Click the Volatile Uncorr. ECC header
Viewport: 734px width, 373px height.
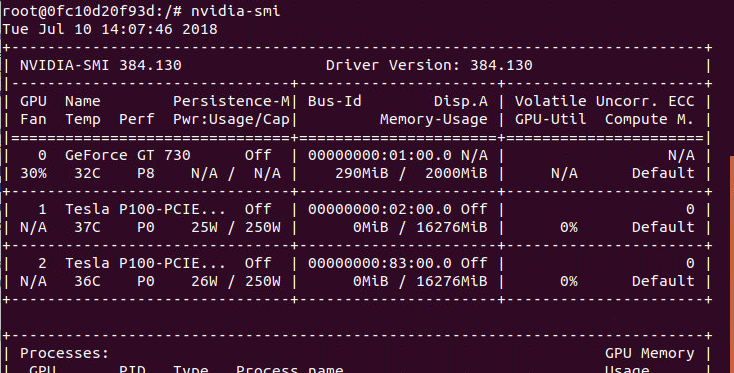[605, 101]
